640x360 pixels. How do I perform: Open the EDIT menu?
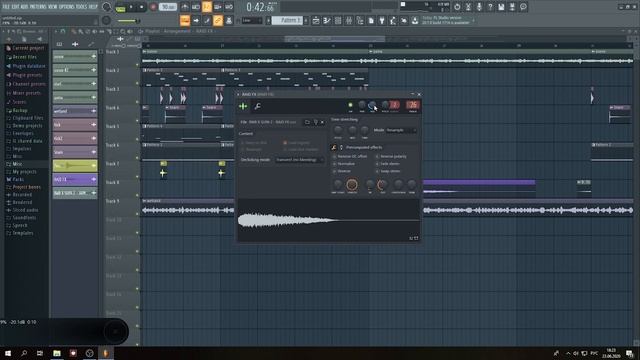point(16,7)
